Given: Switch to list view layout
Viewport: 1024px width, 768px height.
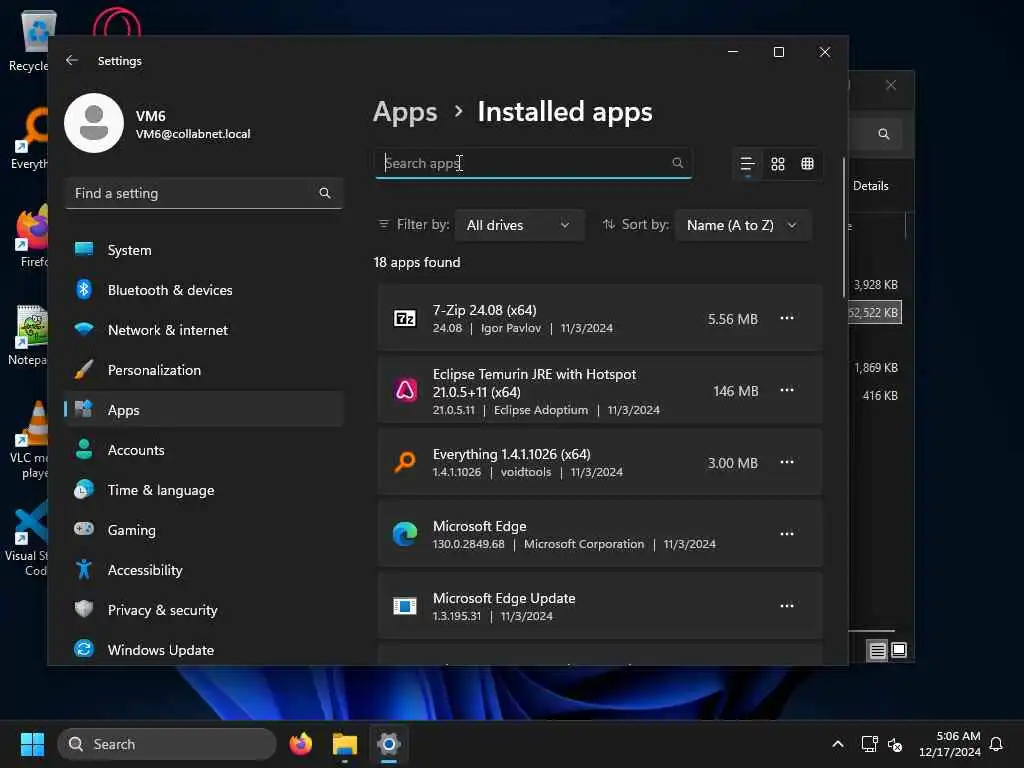Looking at the screenshot, I should pyautogui.click(x=747, y=164).
